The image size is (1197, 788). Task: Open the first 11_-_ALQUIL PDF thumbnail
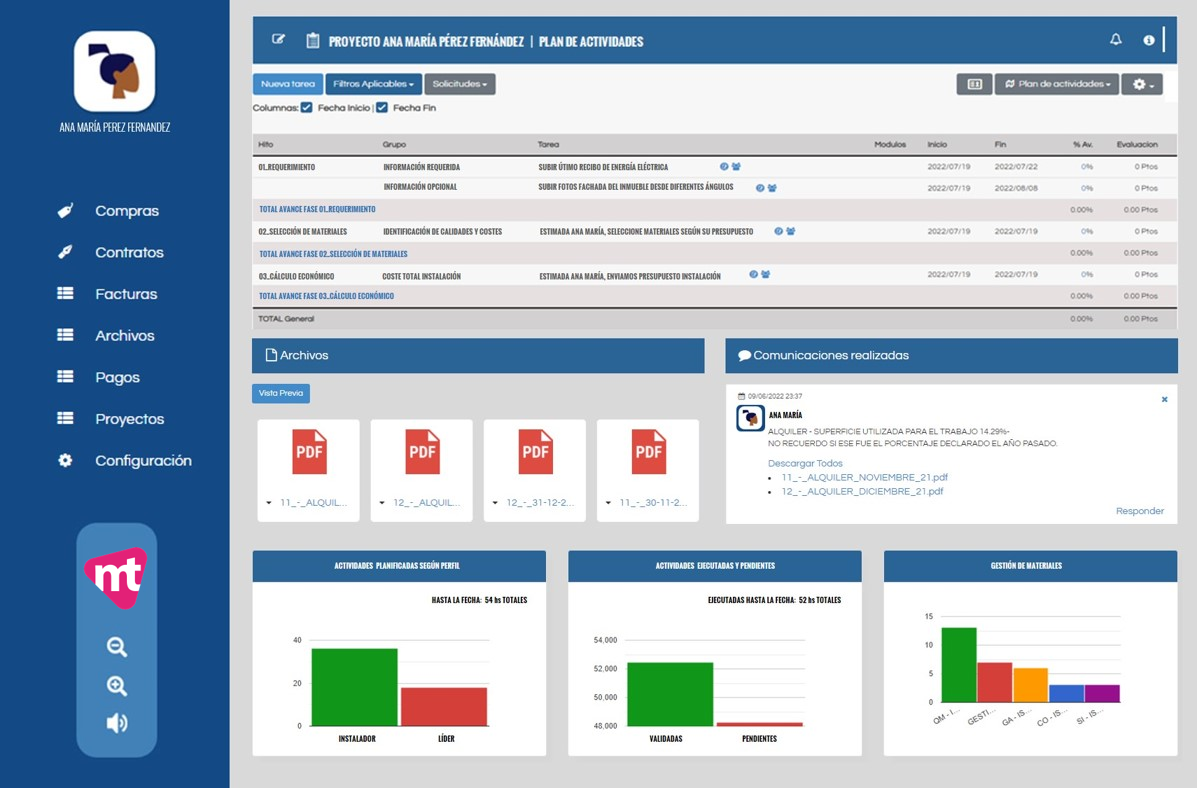pyautogui.click(x=309, y=453)
